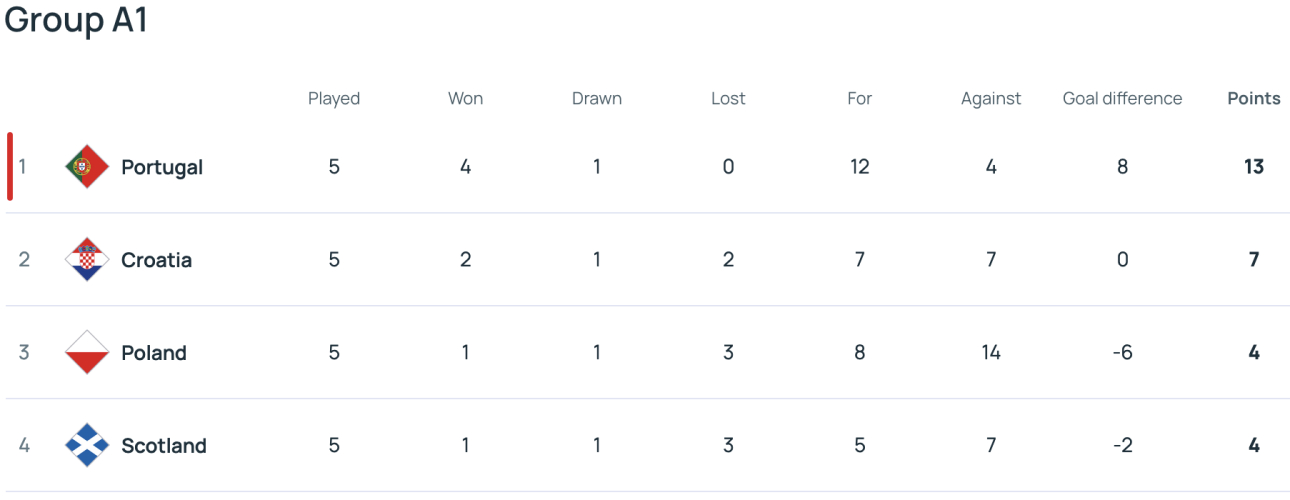Image resolution: width=1290 pixels, height=500 pixels.
Task: Click the Won column header
Action: click(x=465, y=98)
